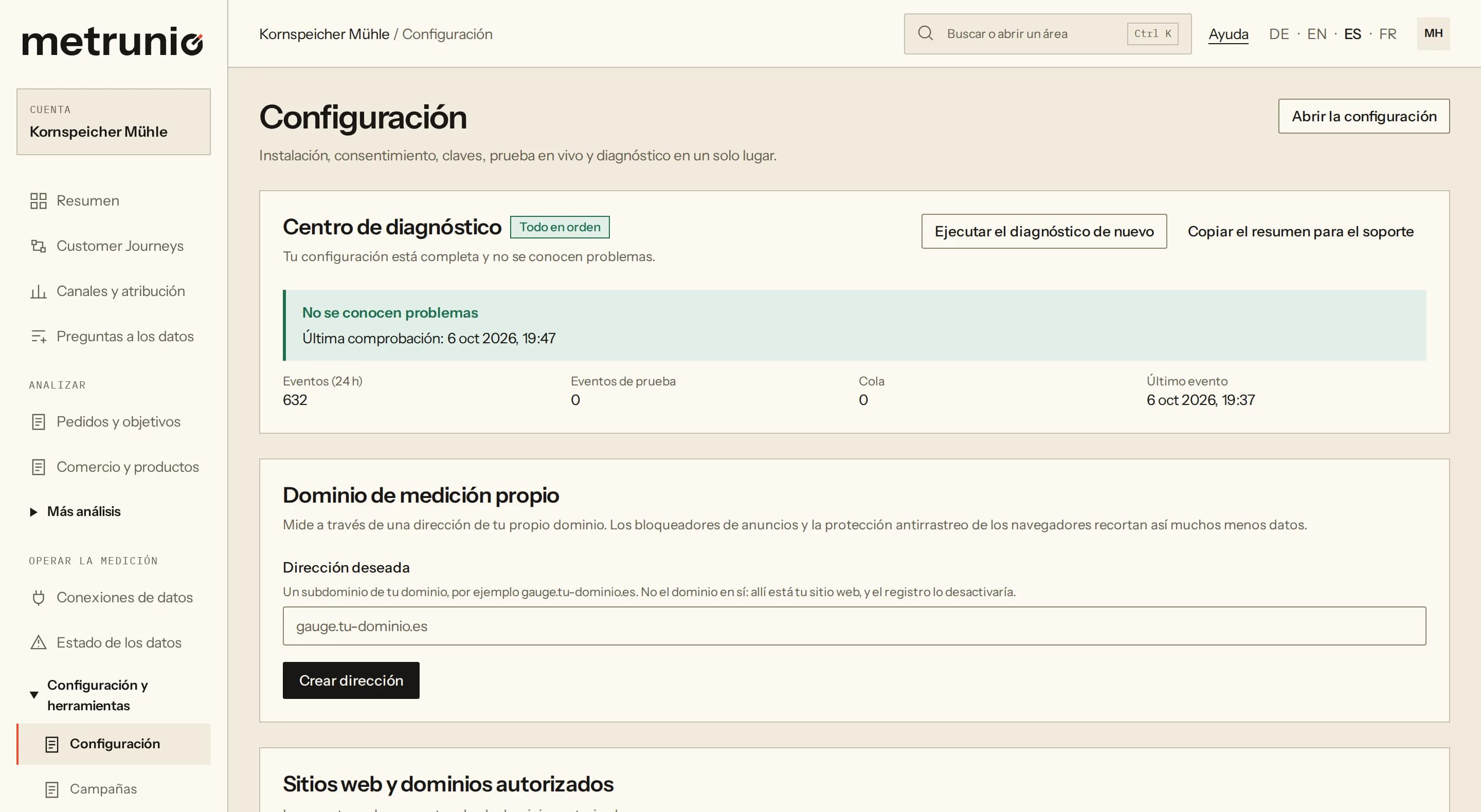This screenshot has width=1481, height=812.
Task: Click the Cola label
Action: click(871, 381)
